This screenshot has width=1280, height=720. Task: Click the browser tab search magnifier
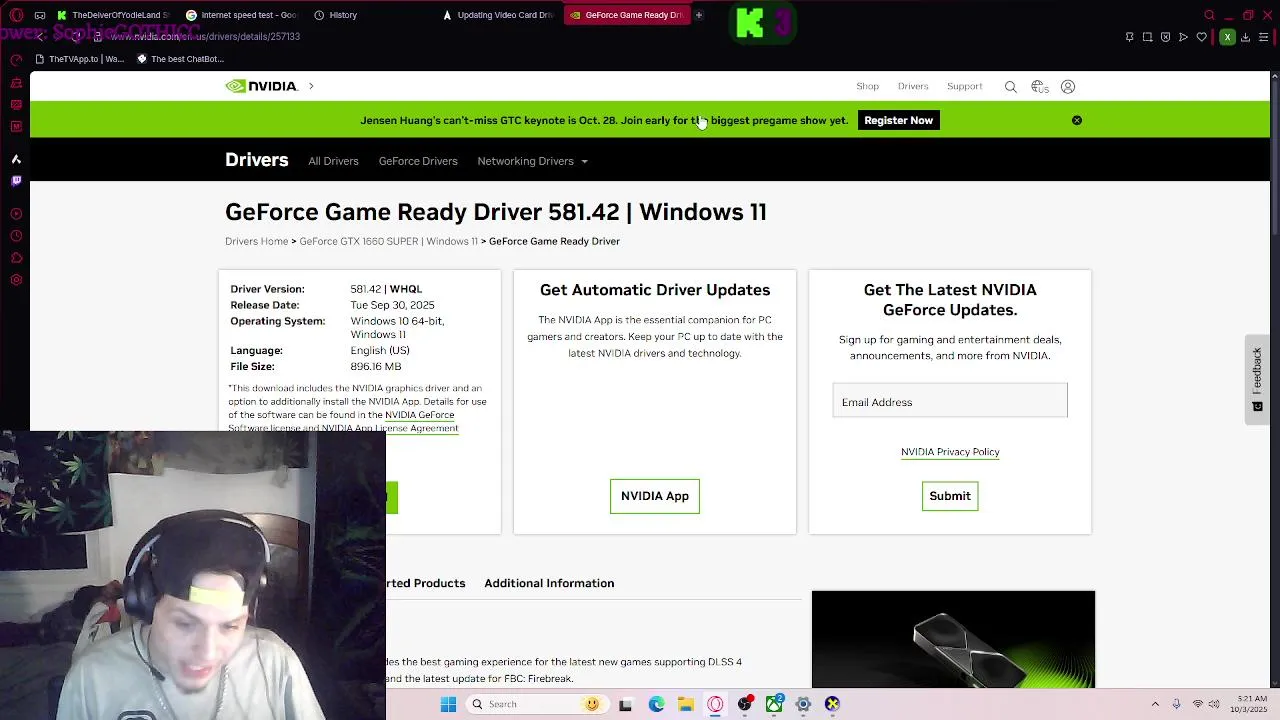tap(1209, 15)
